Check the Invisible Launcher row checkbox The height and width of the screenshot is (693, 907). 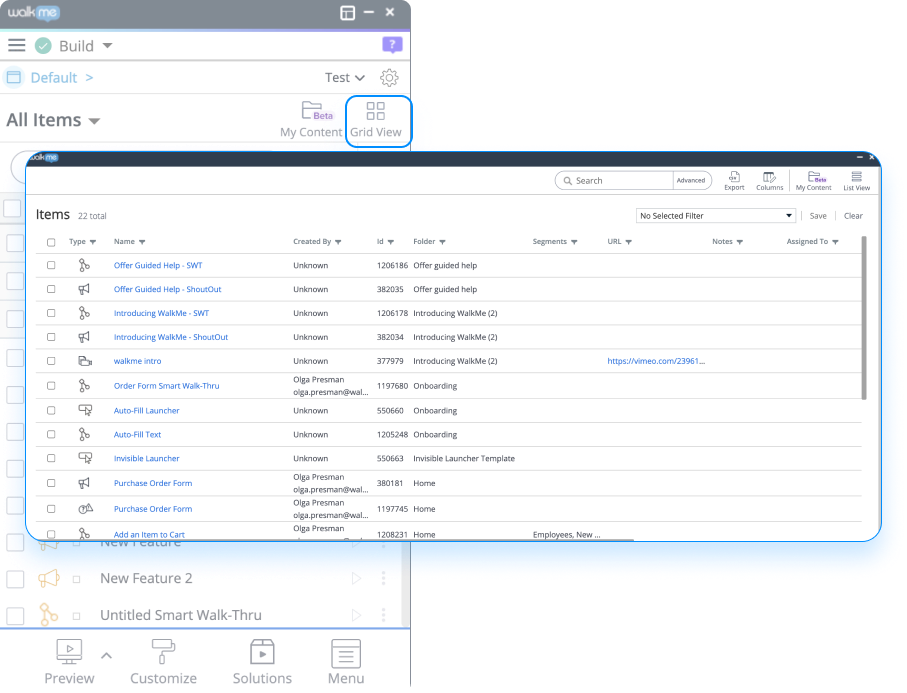point(51,458)
